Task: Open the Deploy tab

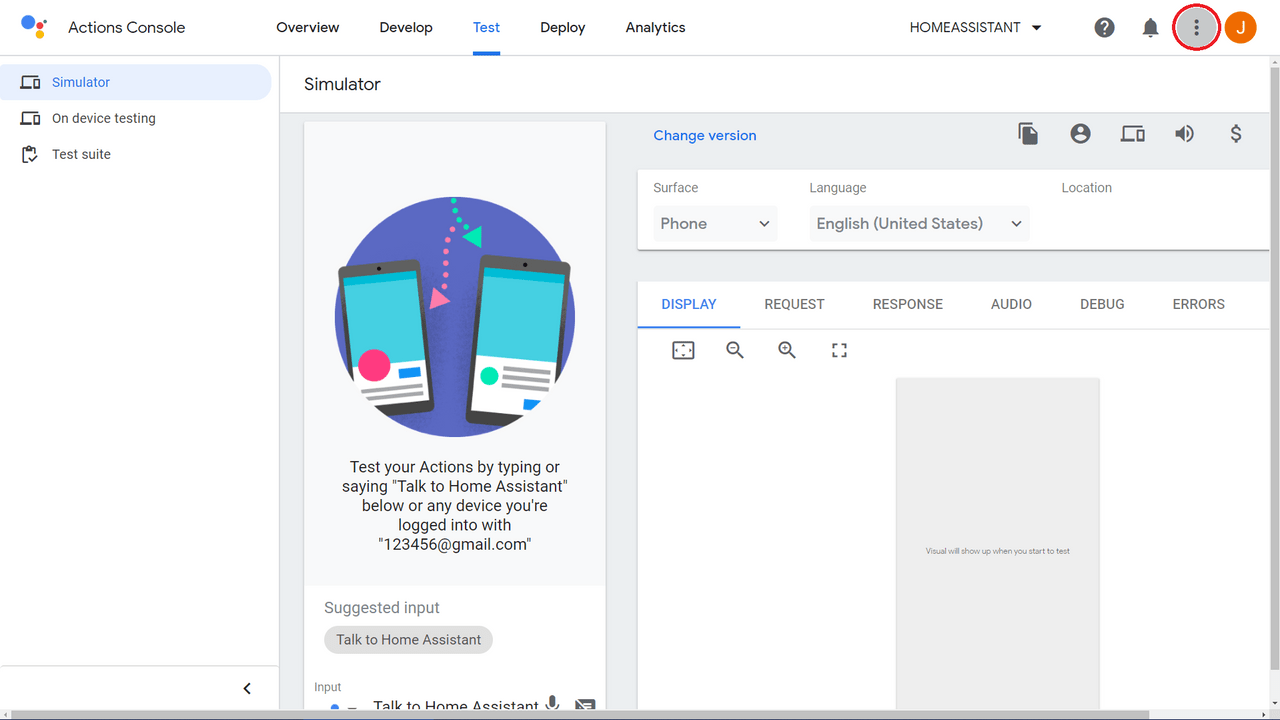Action: [563, 27]
